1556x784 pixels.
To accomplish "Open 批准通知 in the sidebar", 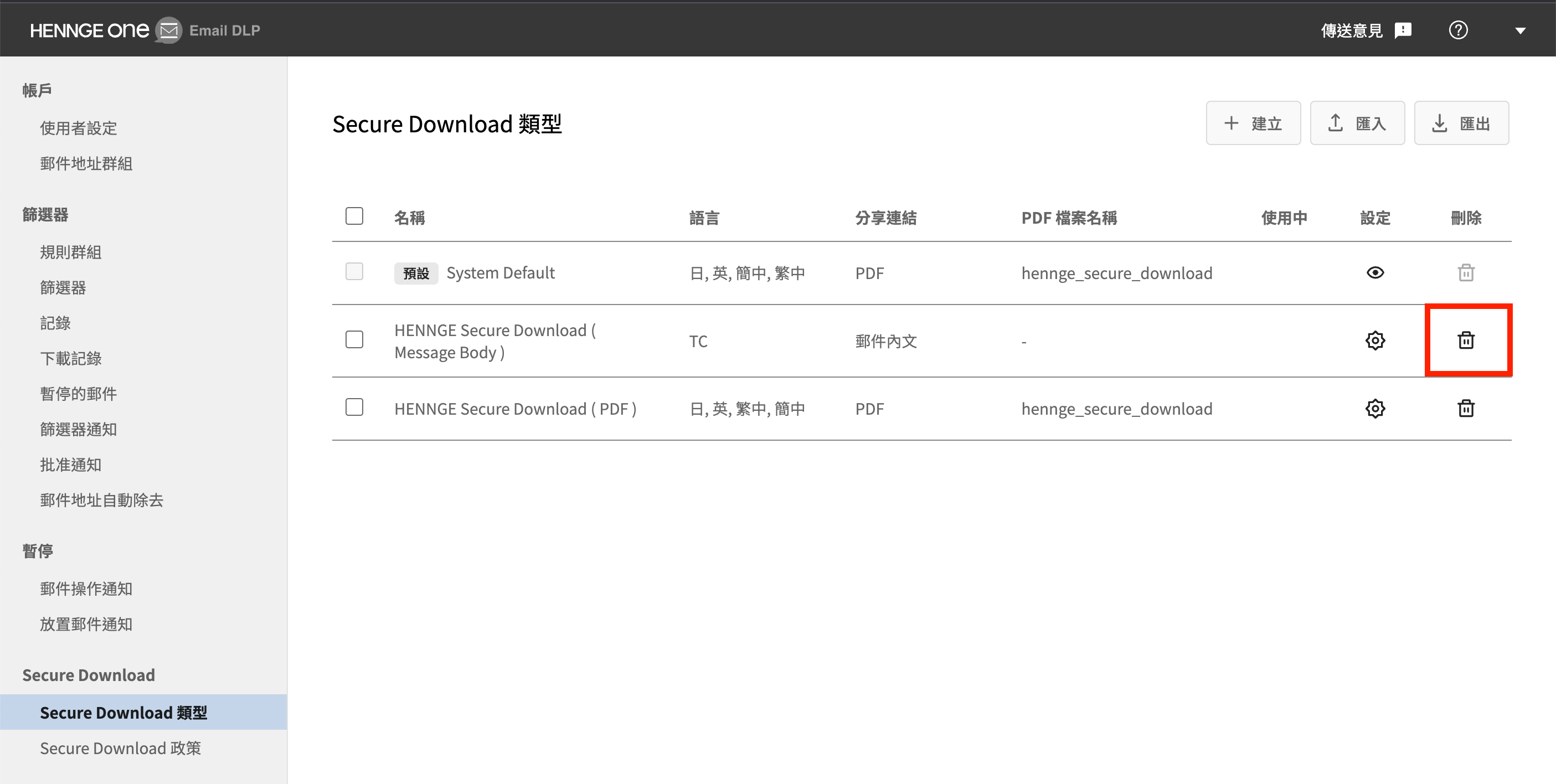I will coord(71,465).
